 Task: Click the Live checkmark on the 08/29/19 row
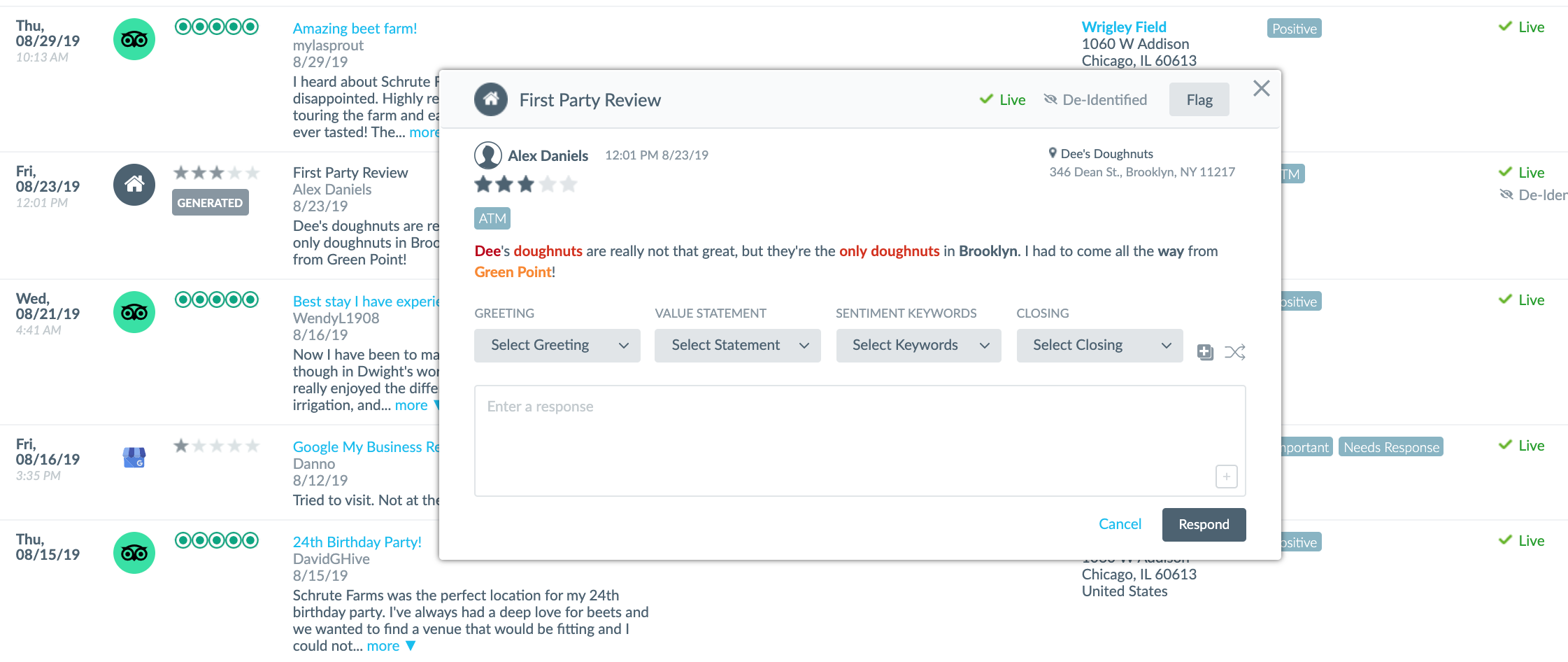pos(1506,27)
